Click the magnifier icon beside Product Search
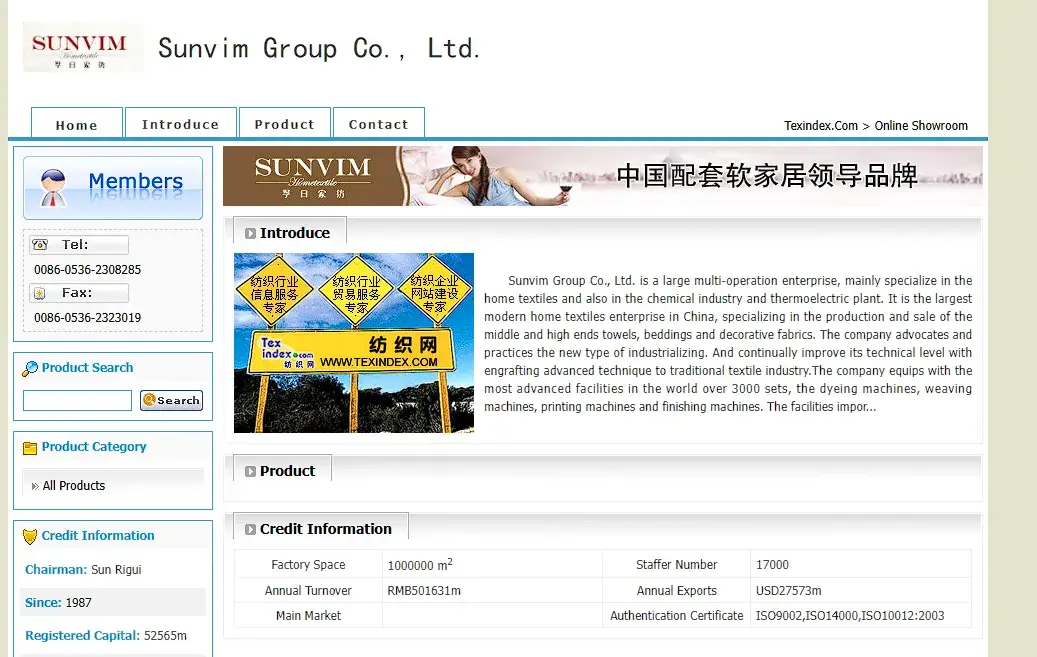 [30, 369]
